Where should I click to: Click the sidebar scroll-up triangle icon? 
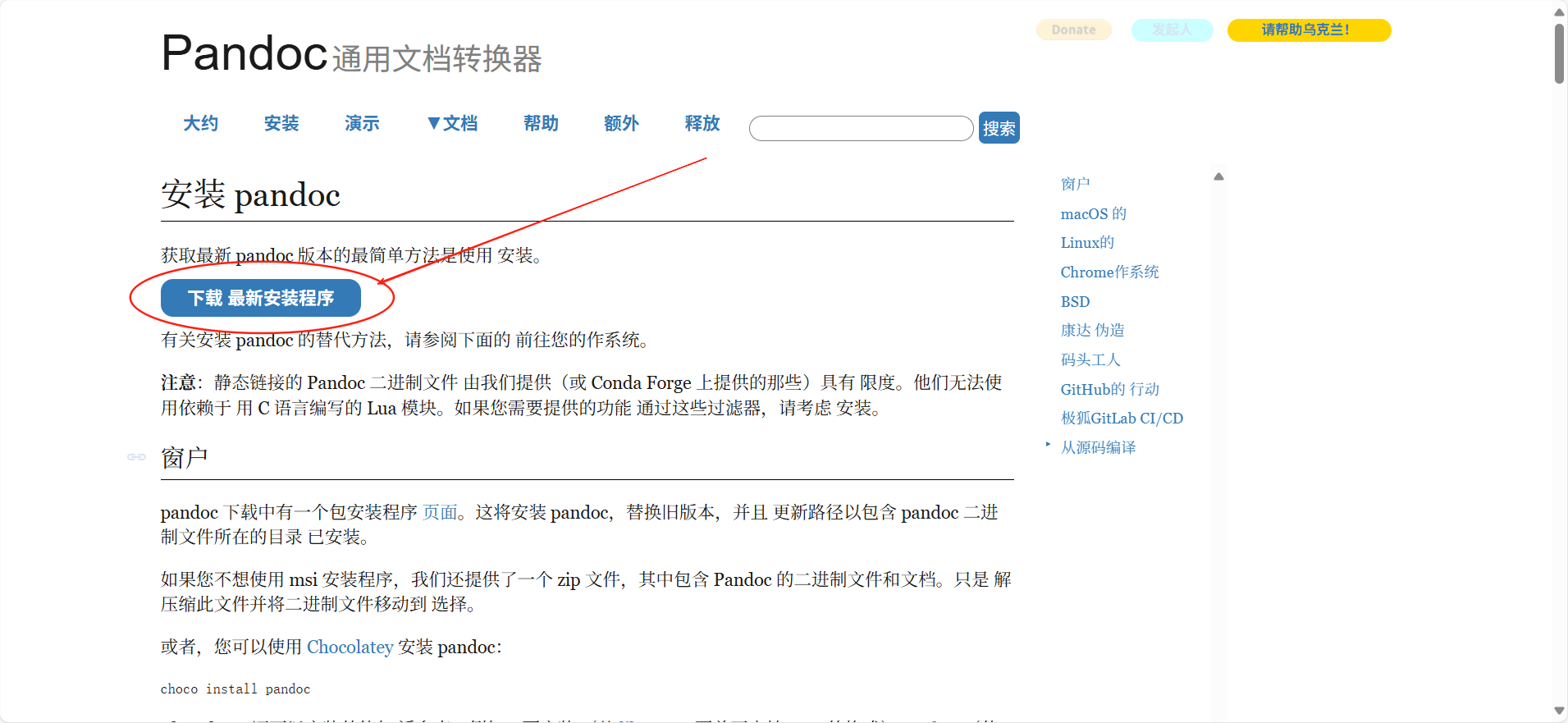pos(1218,176)
